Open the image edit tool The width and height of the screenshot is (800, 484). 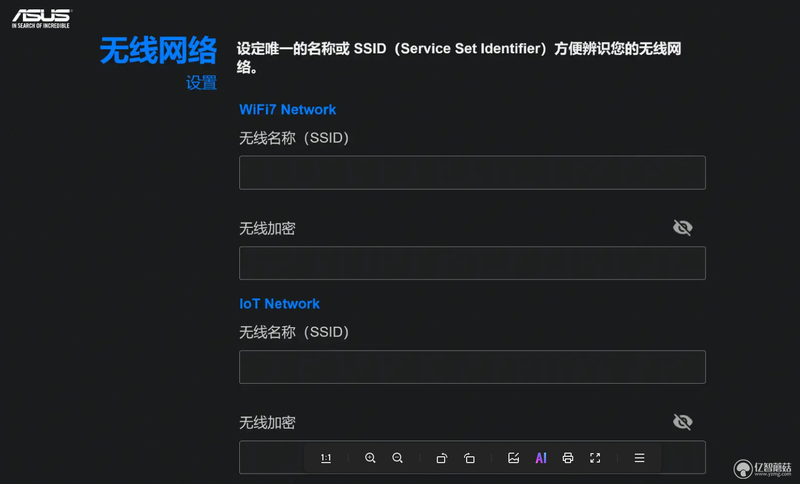tap(514, 458)
